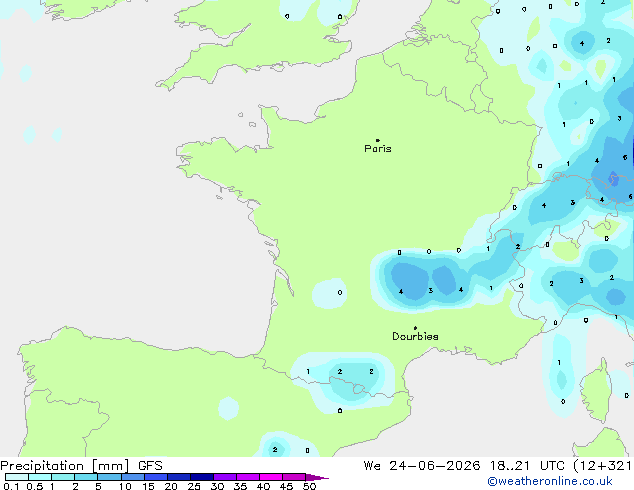
Task: Click the 'Precipitation [mm] GFS' title
Action: click(x=81, y=466)
